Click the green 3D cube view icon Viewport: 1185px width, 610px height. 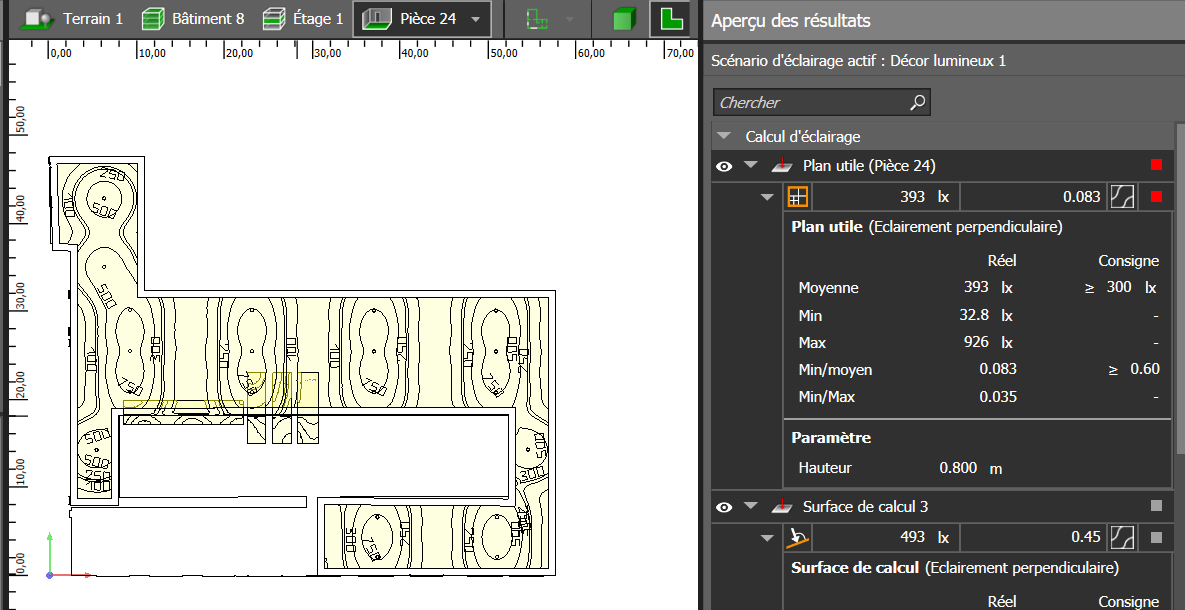[625, 19]
